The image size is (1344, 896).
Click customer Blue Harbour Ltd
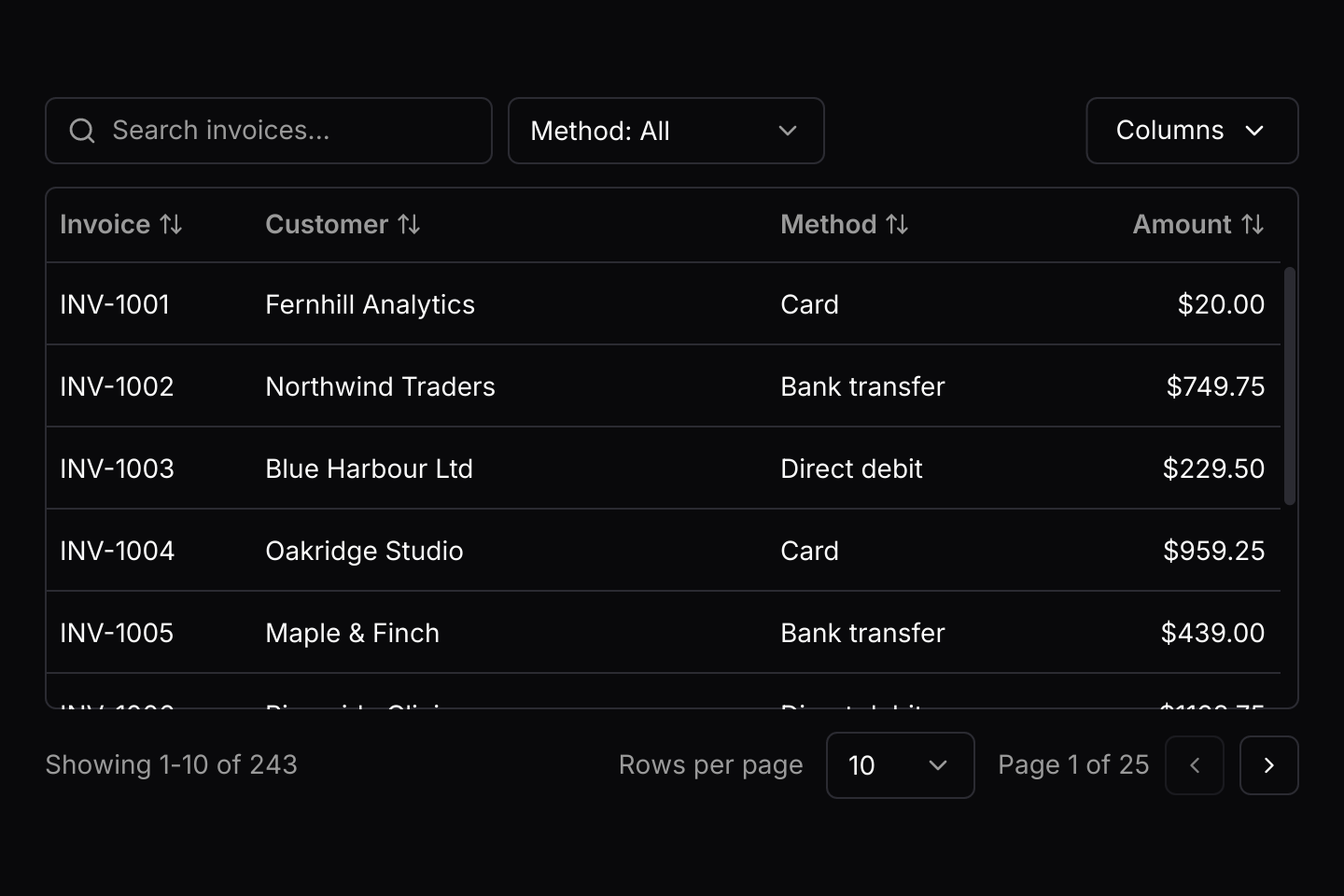[x=369, y=469]
